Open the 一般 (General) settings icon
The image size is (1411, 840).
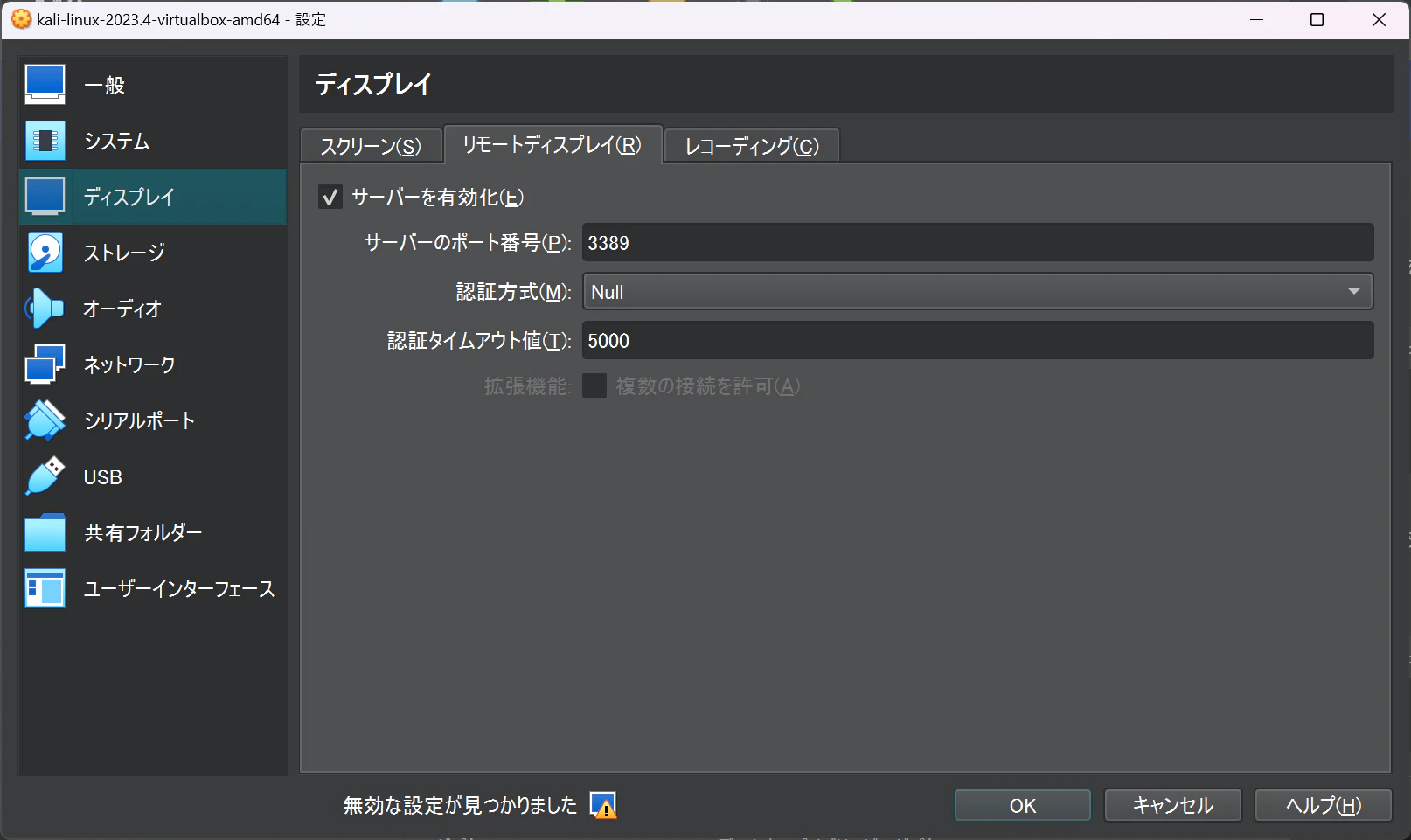pyautogui.click(x=45, y=85)
